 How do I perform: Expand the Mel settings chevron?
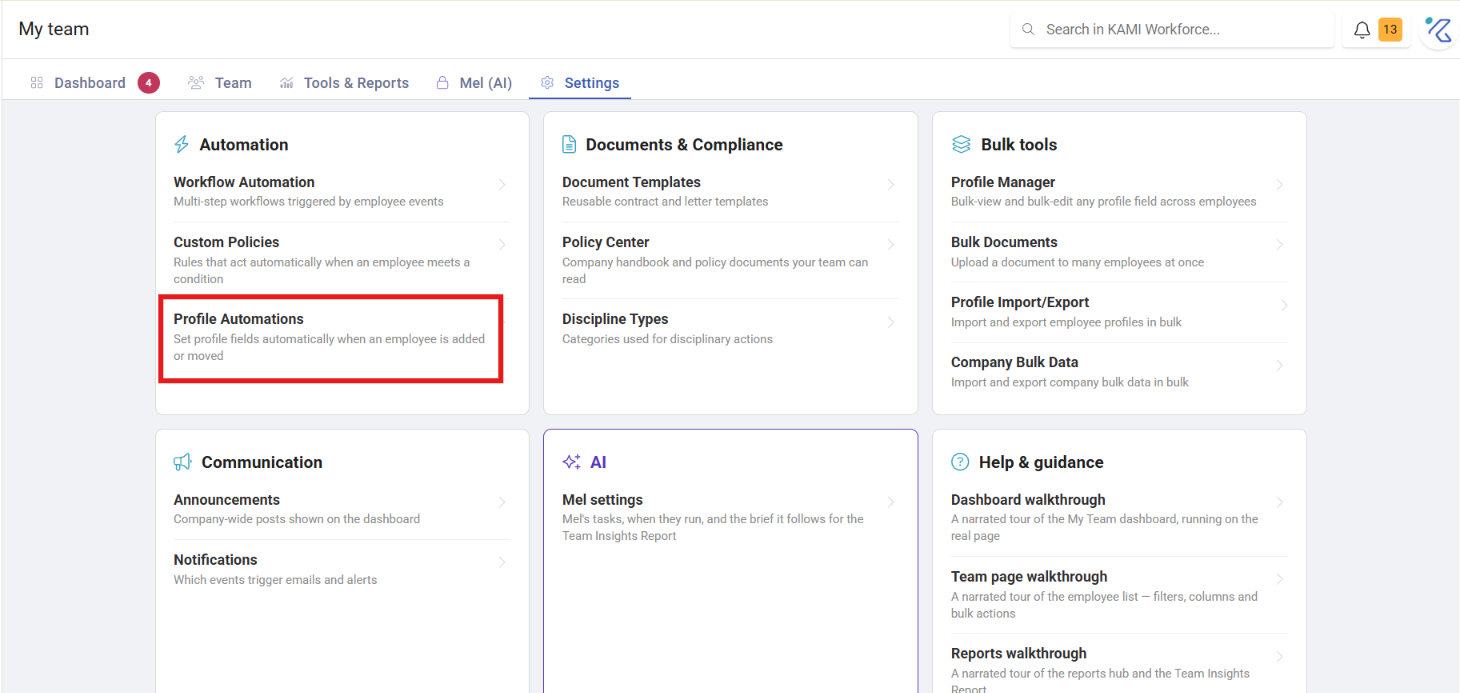(890, 502)
